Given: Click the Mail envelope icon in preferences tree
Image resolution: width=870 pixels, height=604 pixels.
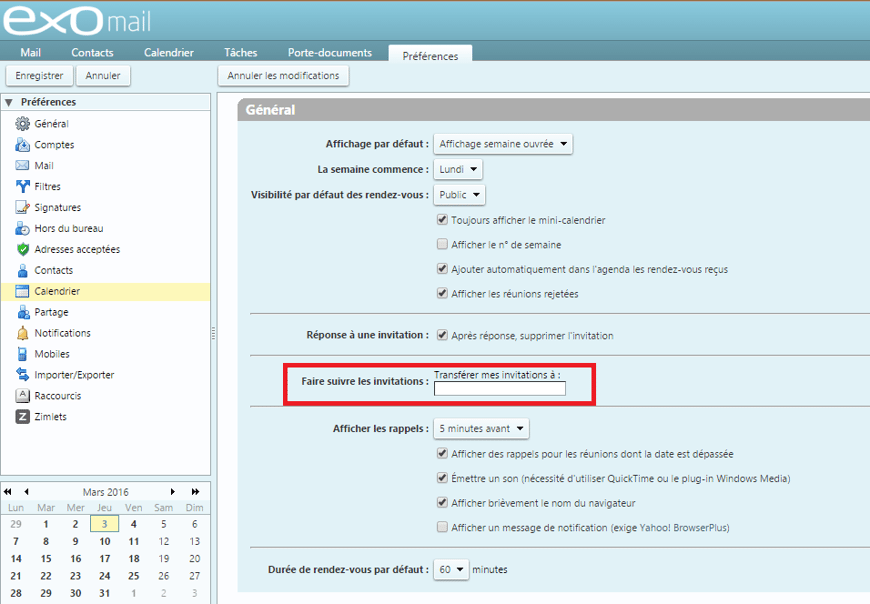Looking at the screenshot, I should tap(22, 165).
